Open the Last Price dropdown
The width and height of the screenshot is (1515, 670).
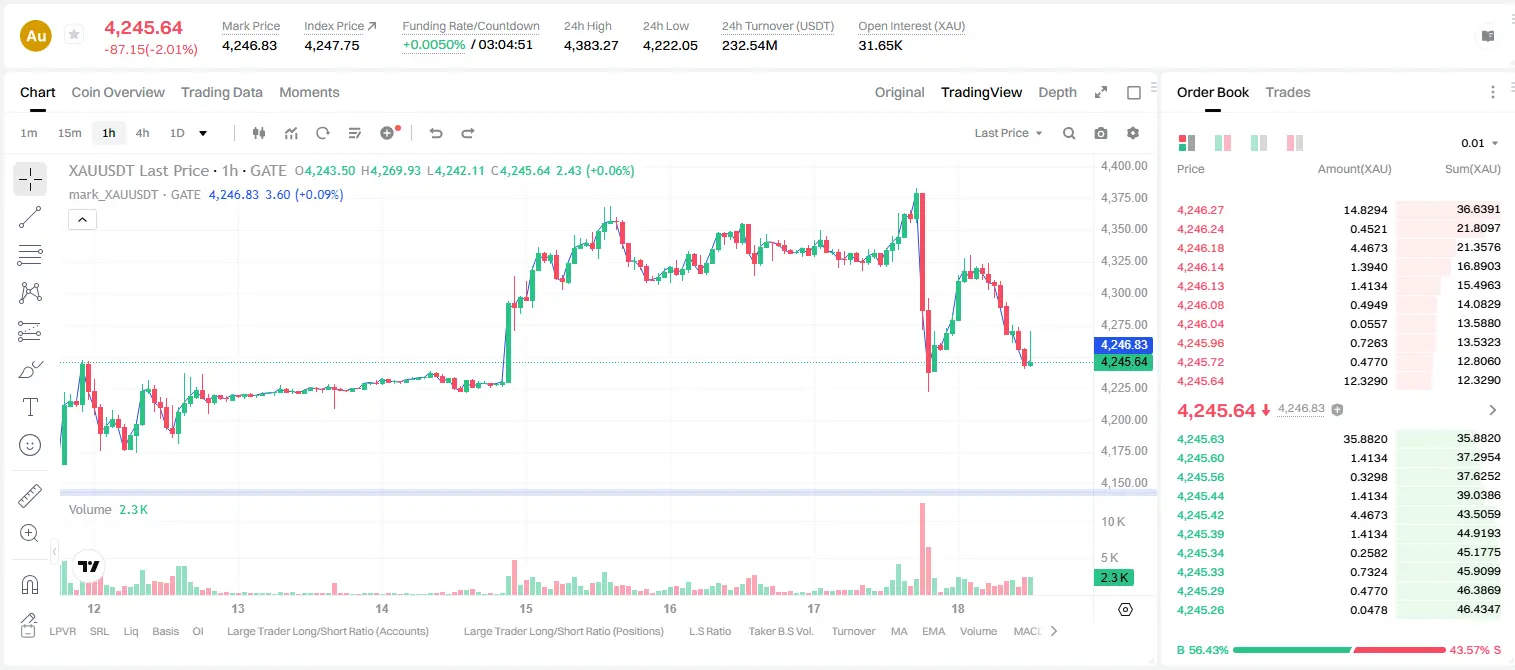coord(1008,133)
